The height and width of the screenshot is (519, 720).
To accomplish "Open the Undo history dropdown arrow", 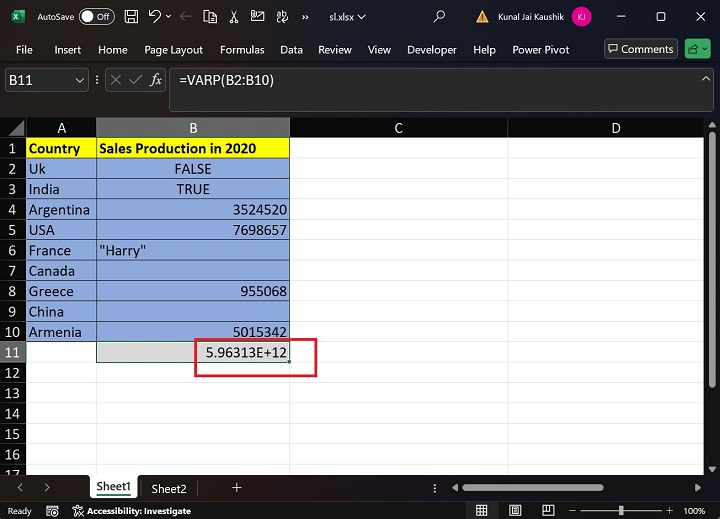I will point(169,17).
